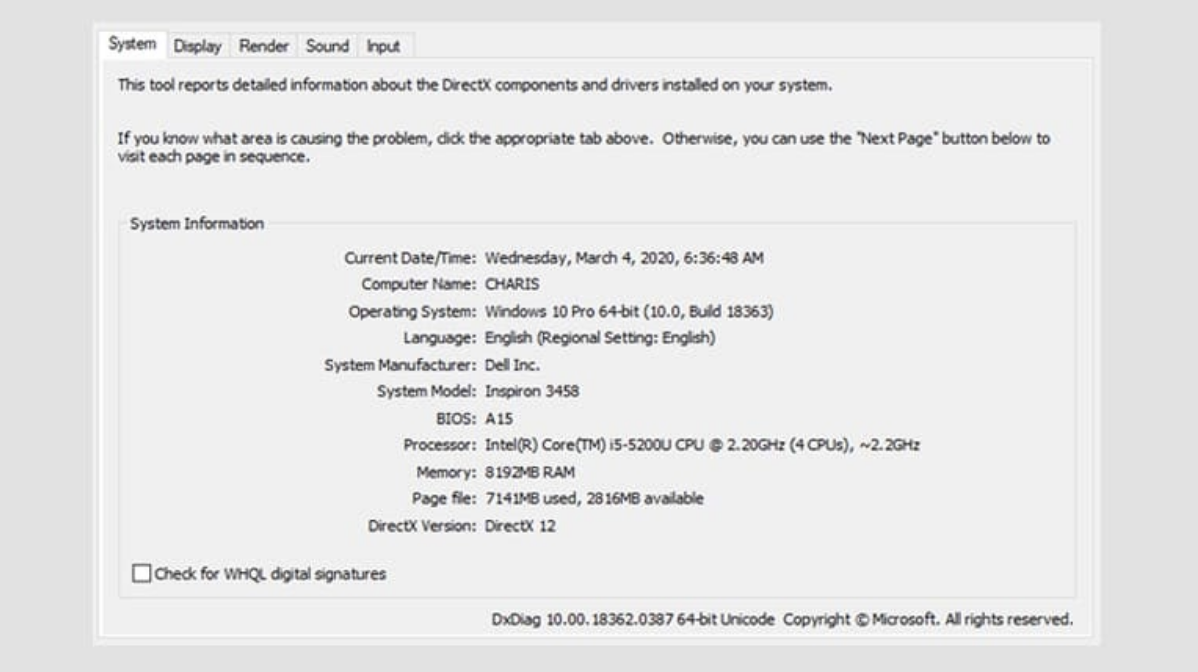Click the Page file usage value

(x=594, y=498)
